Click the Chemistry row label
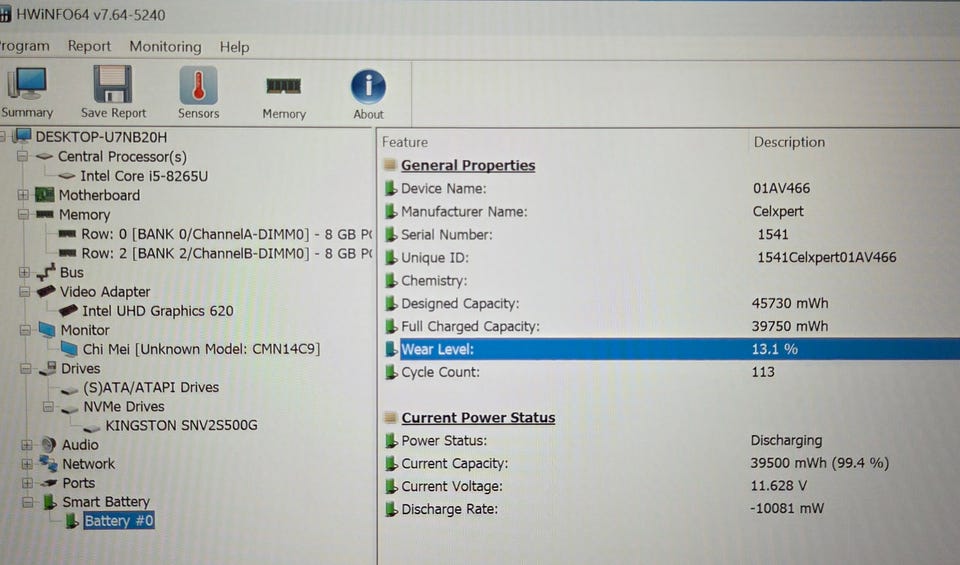Image resolution: width=960 pixels, height=565 pixels. click(x=434, y=280)
